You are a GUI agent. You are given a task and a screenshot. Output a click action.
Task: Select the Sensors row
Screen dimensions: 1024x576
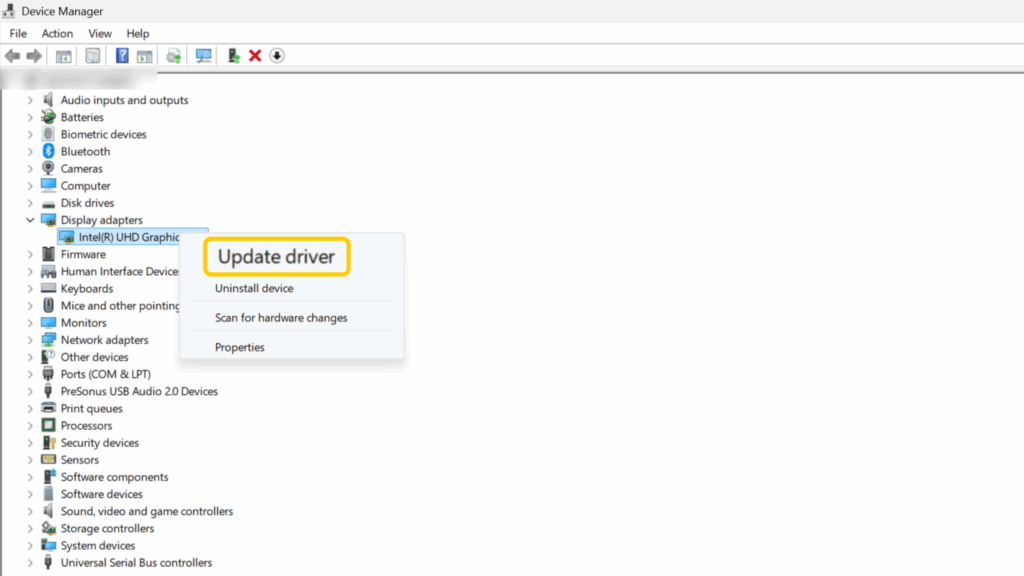(80, 460)
